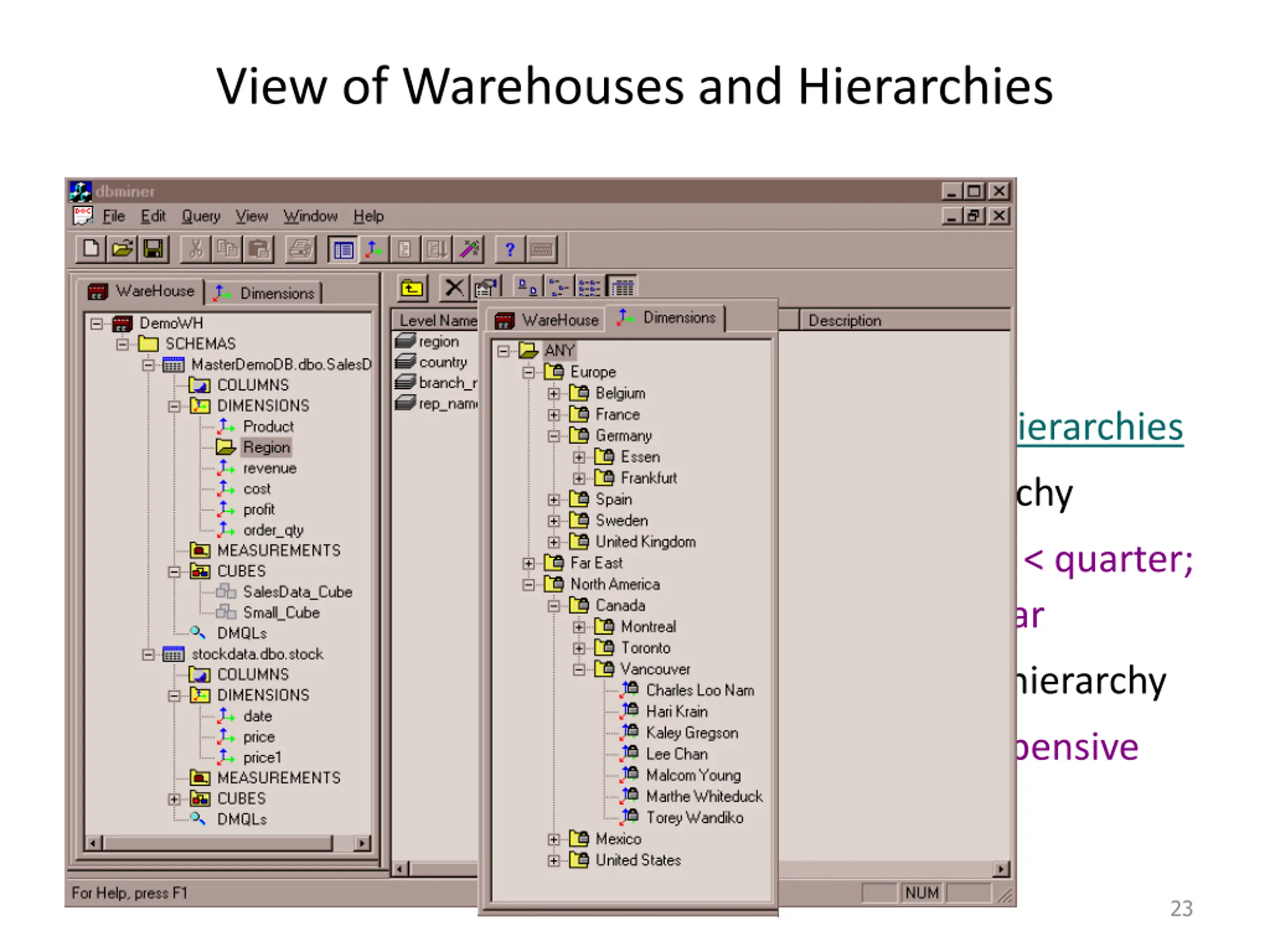
Task: Click the Open folder toolbar icon
Action: tap(123, 249)
